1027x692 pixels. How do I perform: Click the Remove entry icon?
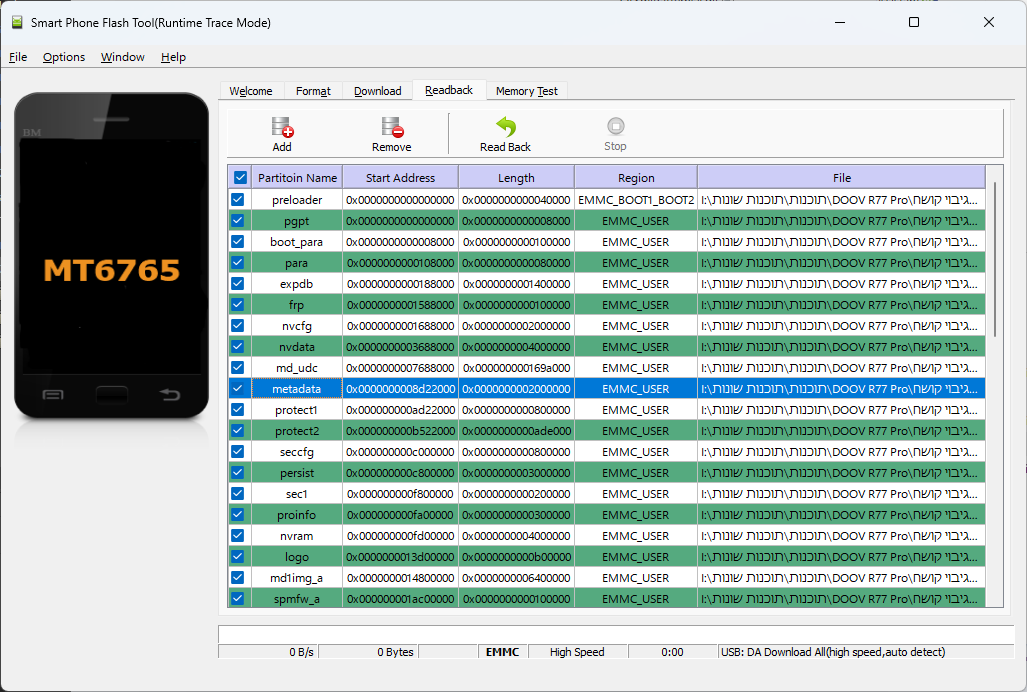(x=391, y=128)
